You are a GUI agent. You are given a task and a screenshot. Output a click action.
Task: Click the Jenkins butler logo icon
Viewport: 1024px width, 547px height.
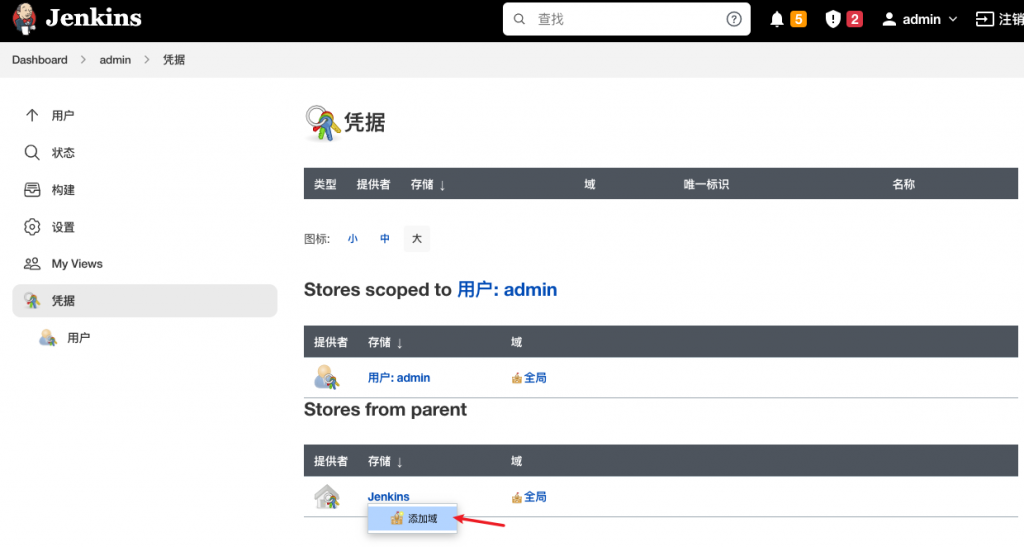click(x=24, y=18)
